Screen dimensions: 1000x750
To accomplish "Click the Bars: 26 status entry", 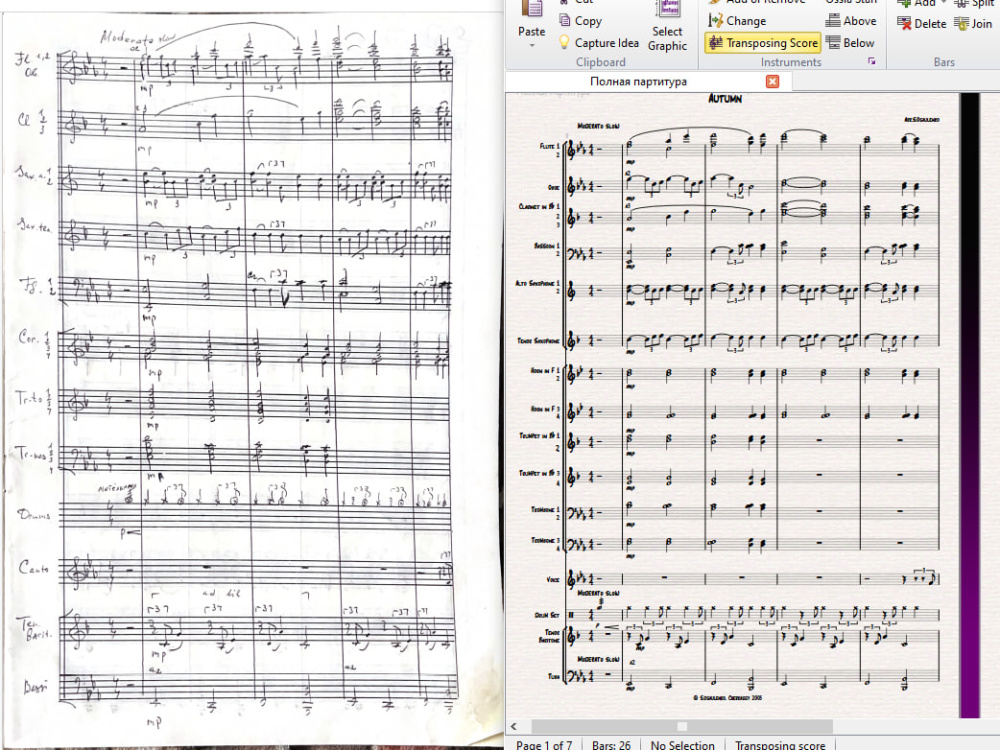I will 611,744.
